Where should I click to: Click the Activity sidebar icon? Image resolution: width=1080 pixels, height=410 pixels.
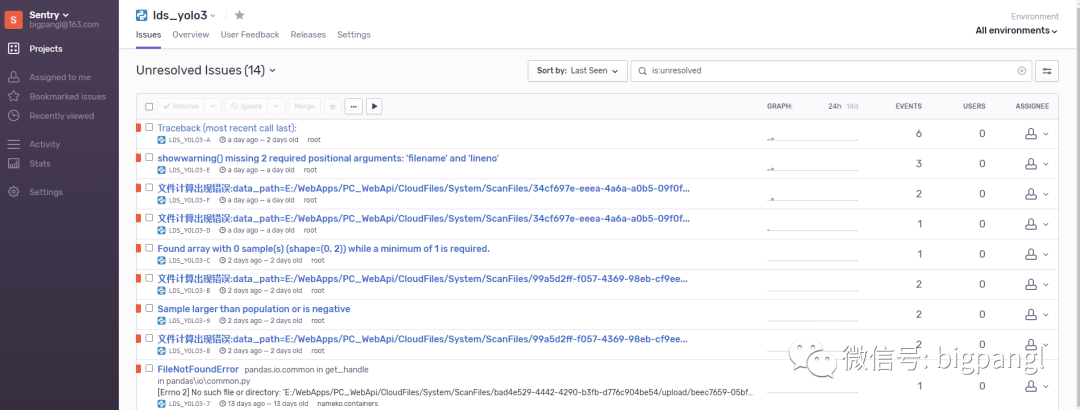(14, 144)
